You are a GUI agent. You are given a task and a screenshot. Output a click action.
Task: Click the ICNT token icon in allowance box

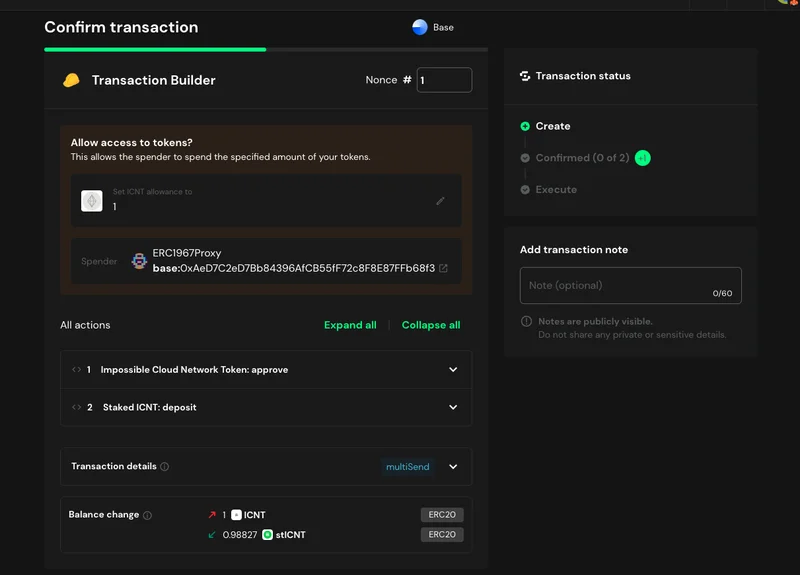pos(92,201)
